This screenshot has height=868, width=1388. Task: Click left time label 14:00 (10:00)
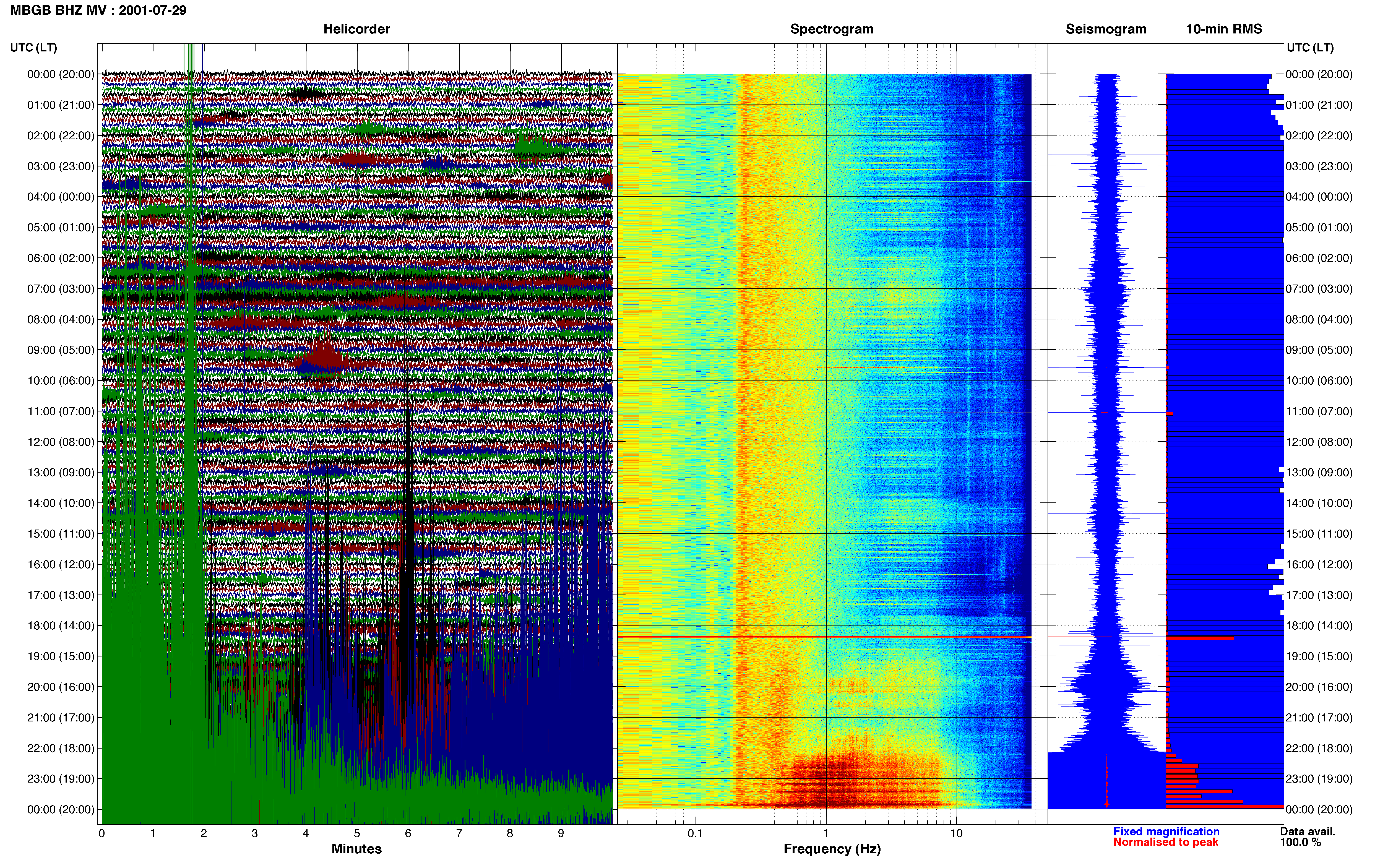pyautogui.click(x=61, y=504)
